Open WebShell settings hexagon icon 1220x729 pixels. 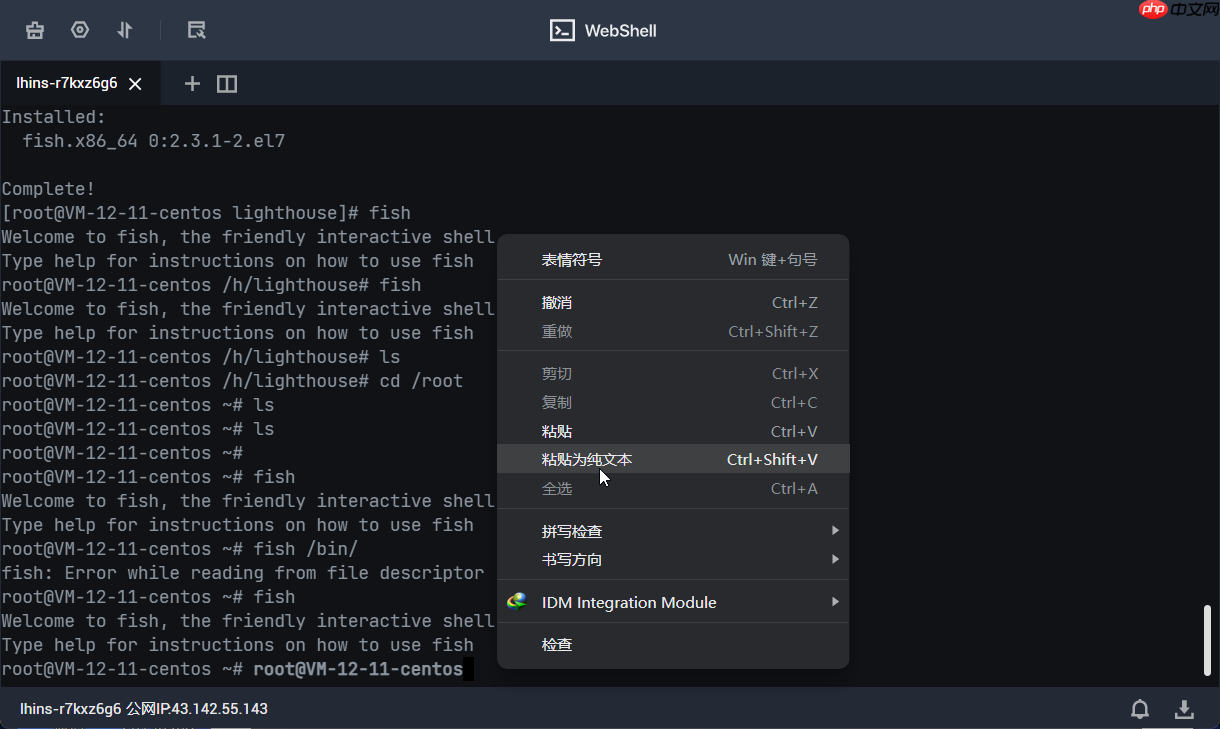[x=80, y=30]
